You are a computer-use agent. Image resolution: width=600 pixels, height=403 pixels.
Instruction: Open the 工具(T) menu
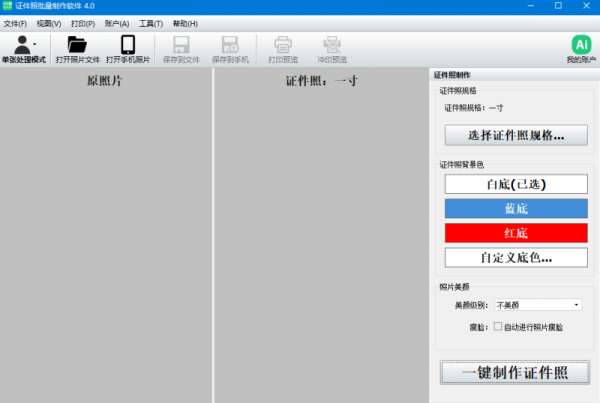[151, 24]
